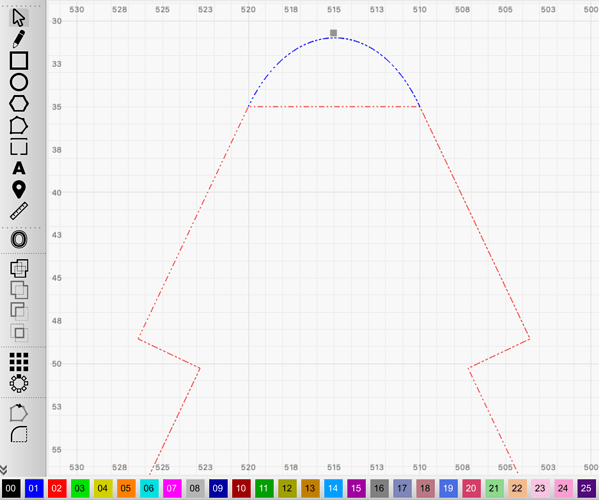Pick red layer swatch 02

tap(57, 488)
